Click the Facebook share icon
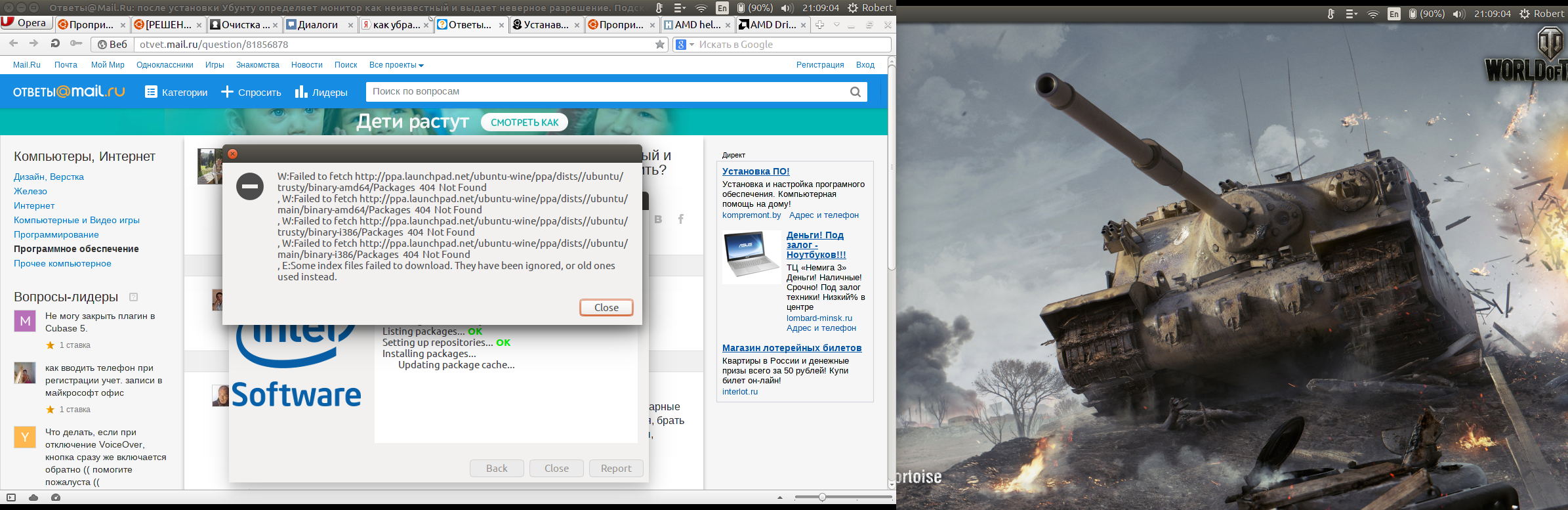Viewport: 1568px width, 510px height. point(680,219)
